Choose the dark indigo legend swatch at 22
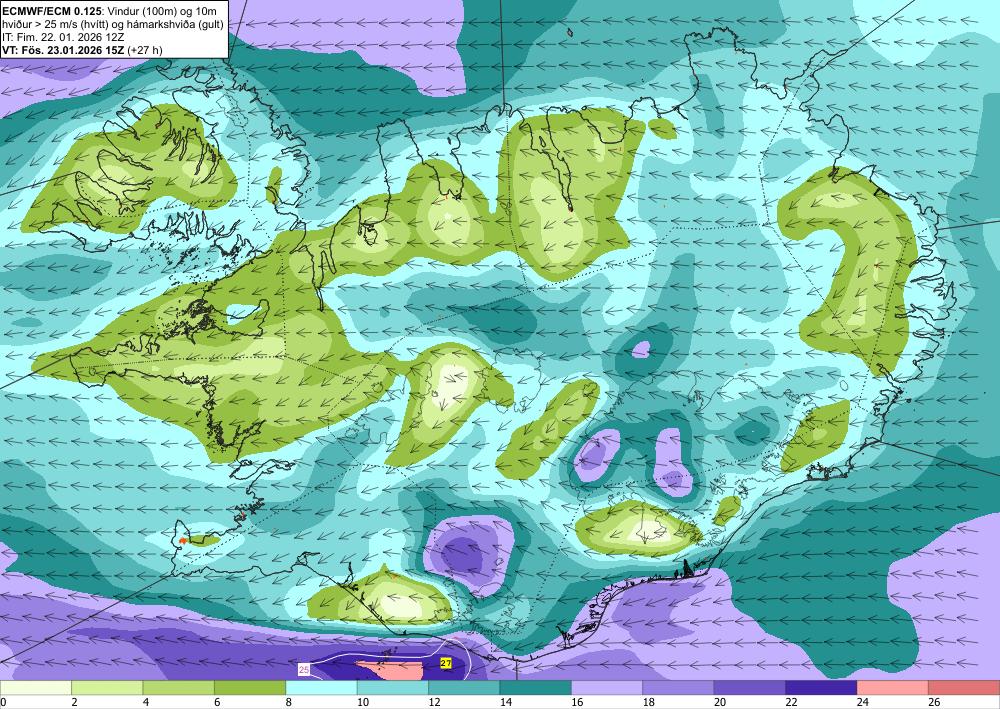 pyautogui.click(x=821, y=688)
